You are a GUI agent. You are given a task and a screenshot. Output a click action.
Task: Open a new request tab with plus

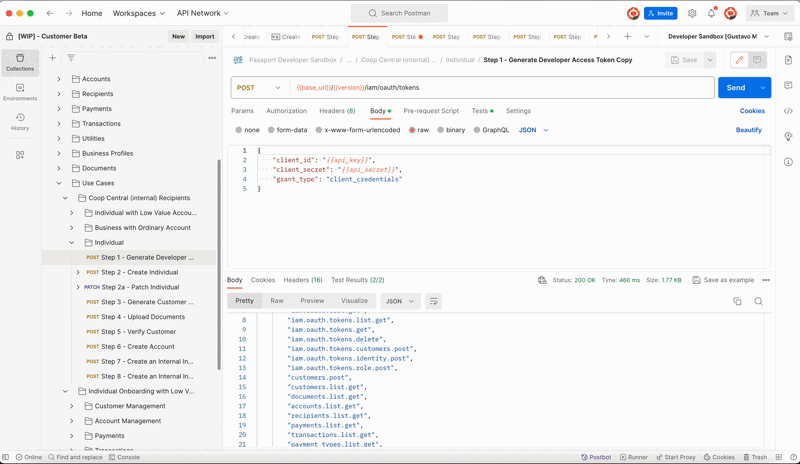point(628,36)
